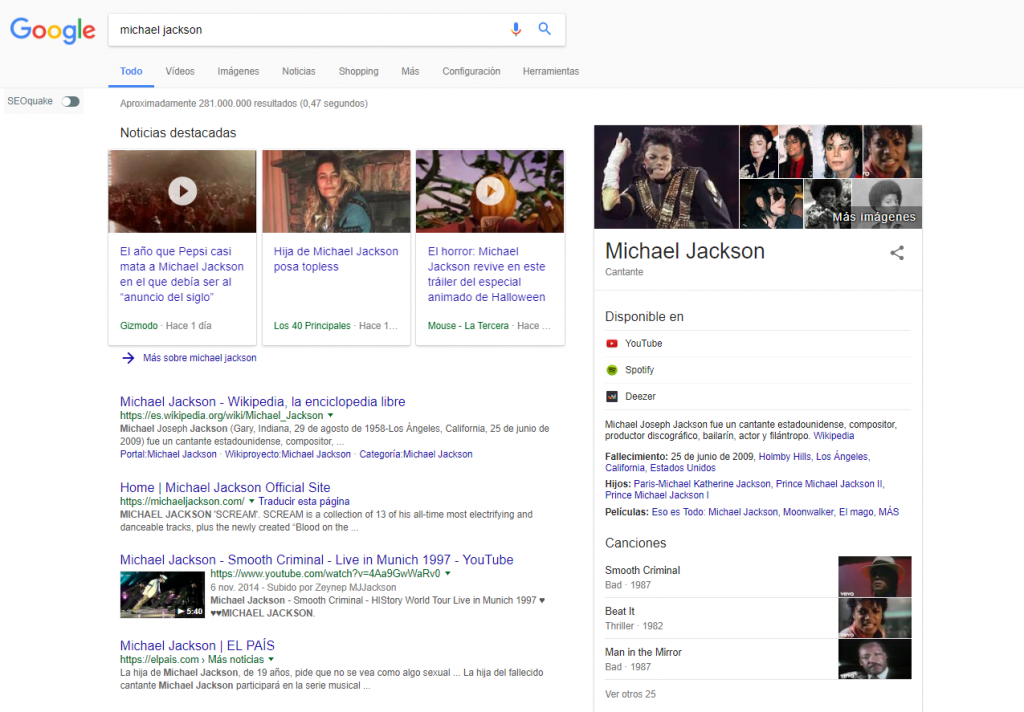
Task: Open the Hija de Michael Jackson posa topless article
Action: (x=336, y=259)
